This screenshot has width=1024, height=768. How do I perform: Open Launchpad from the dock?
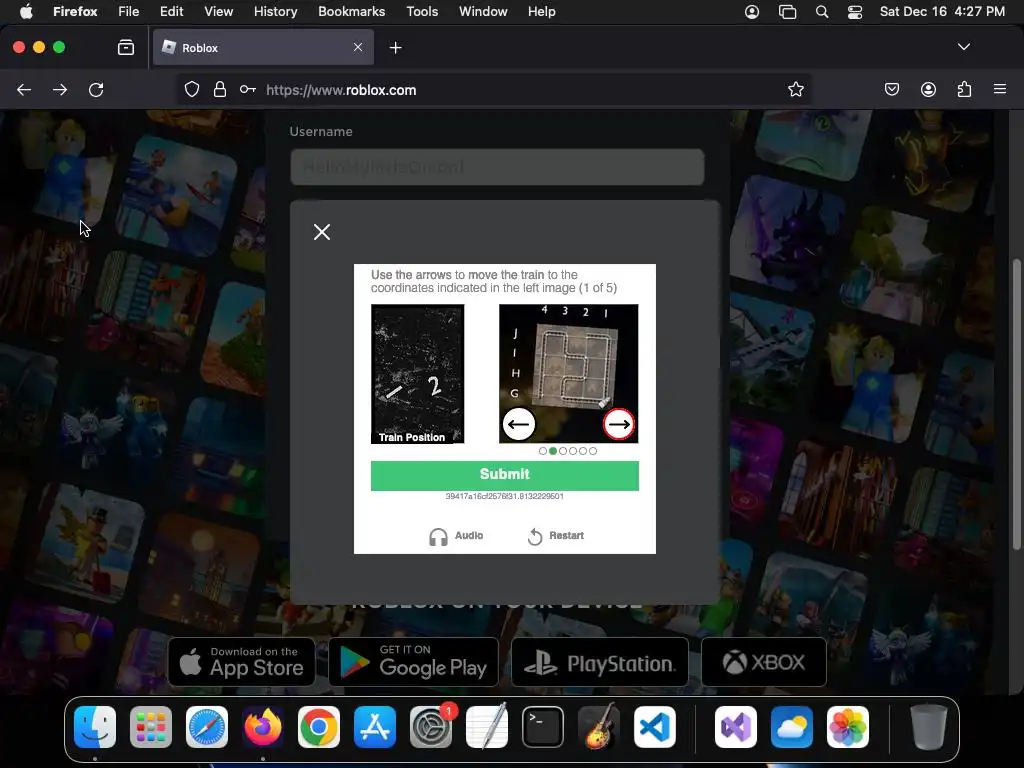click(151, 727)
